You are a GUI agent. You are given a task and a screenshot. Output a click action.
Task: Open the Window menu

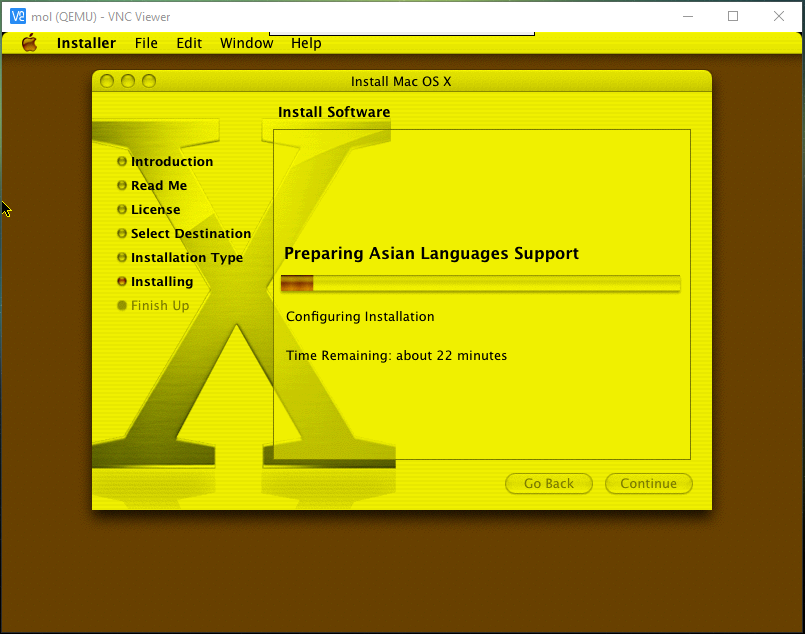246,43
